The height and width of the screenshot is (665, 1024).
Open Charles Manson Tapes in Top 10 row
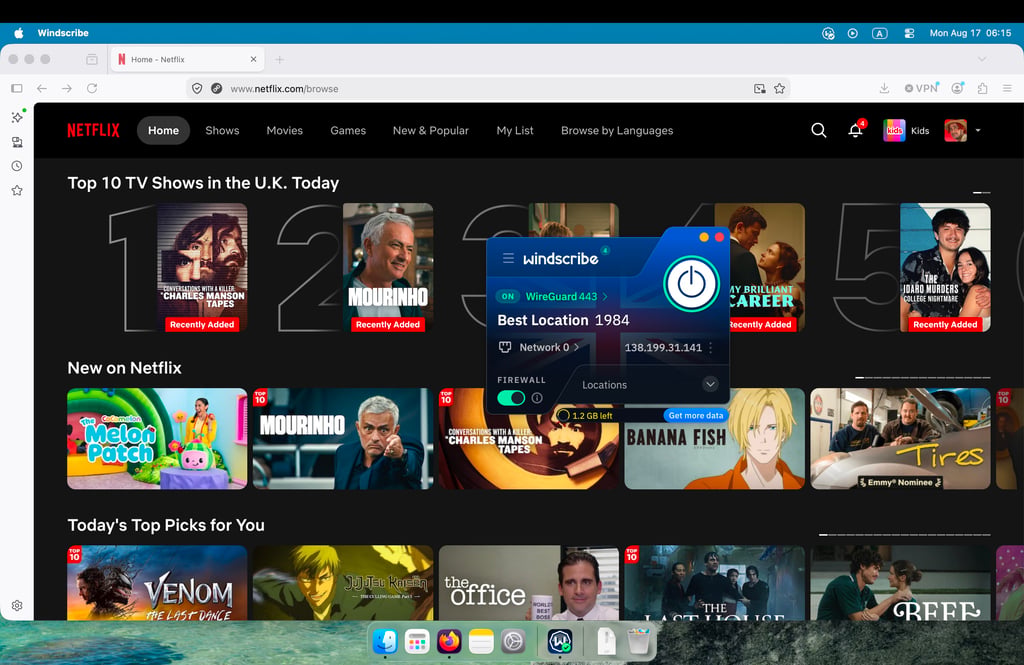point(202,267)
